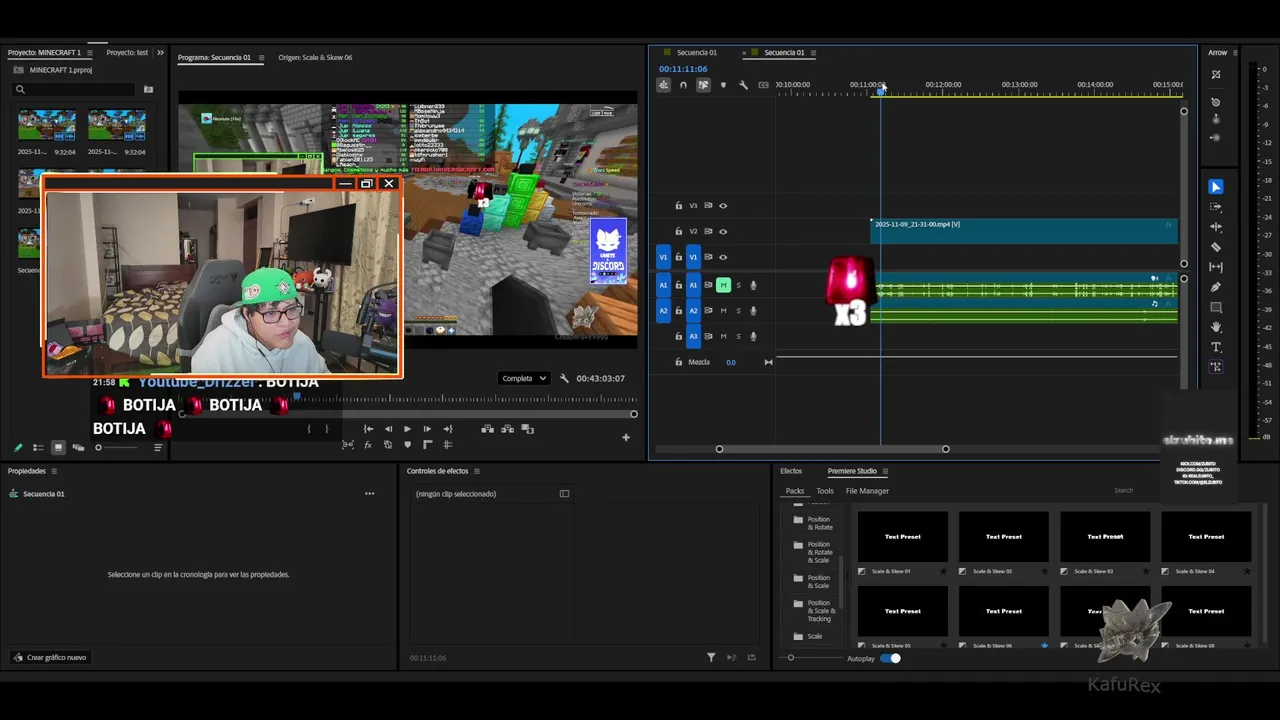This screenshot has width=1280, height=720.
Task: Open the Propiedades panel menu
Action: click(54, 471)
